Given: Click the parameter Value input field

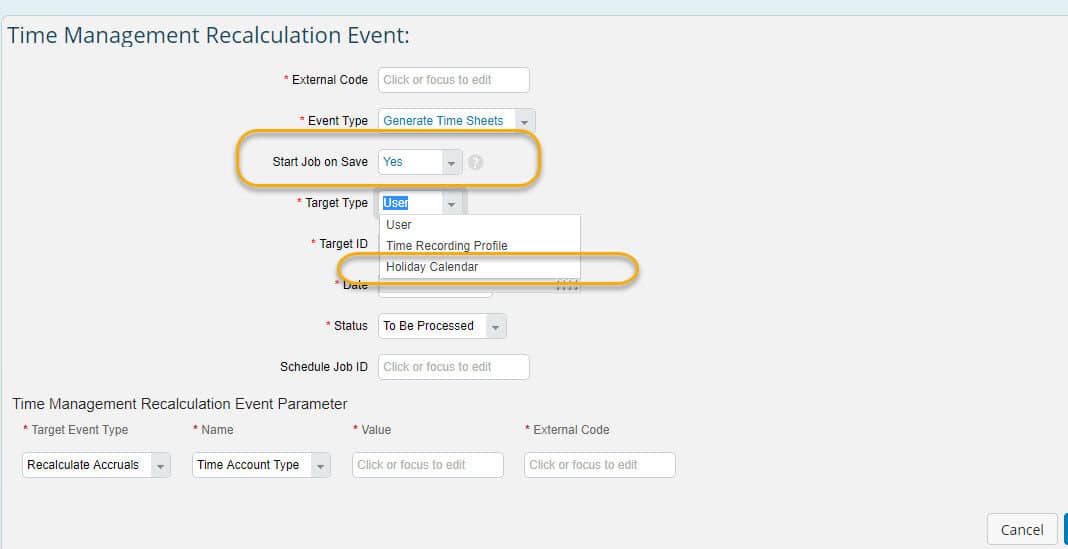Looking at the screenshot, I should pos(427,465).
